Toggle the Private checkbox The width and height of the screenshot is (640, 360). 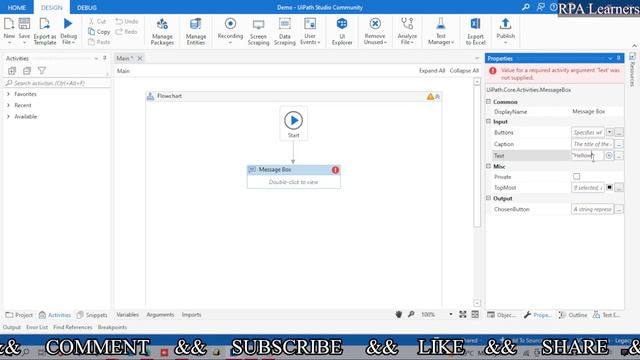click(x=576, y=177)
